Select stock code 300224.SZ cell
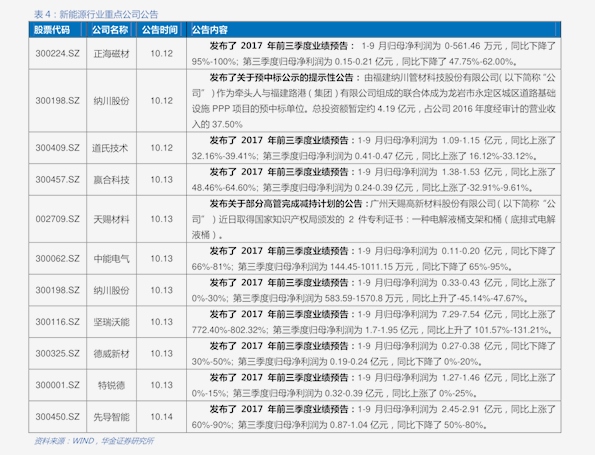This screenshot has width=595, height=455. (x=58, y=54)
